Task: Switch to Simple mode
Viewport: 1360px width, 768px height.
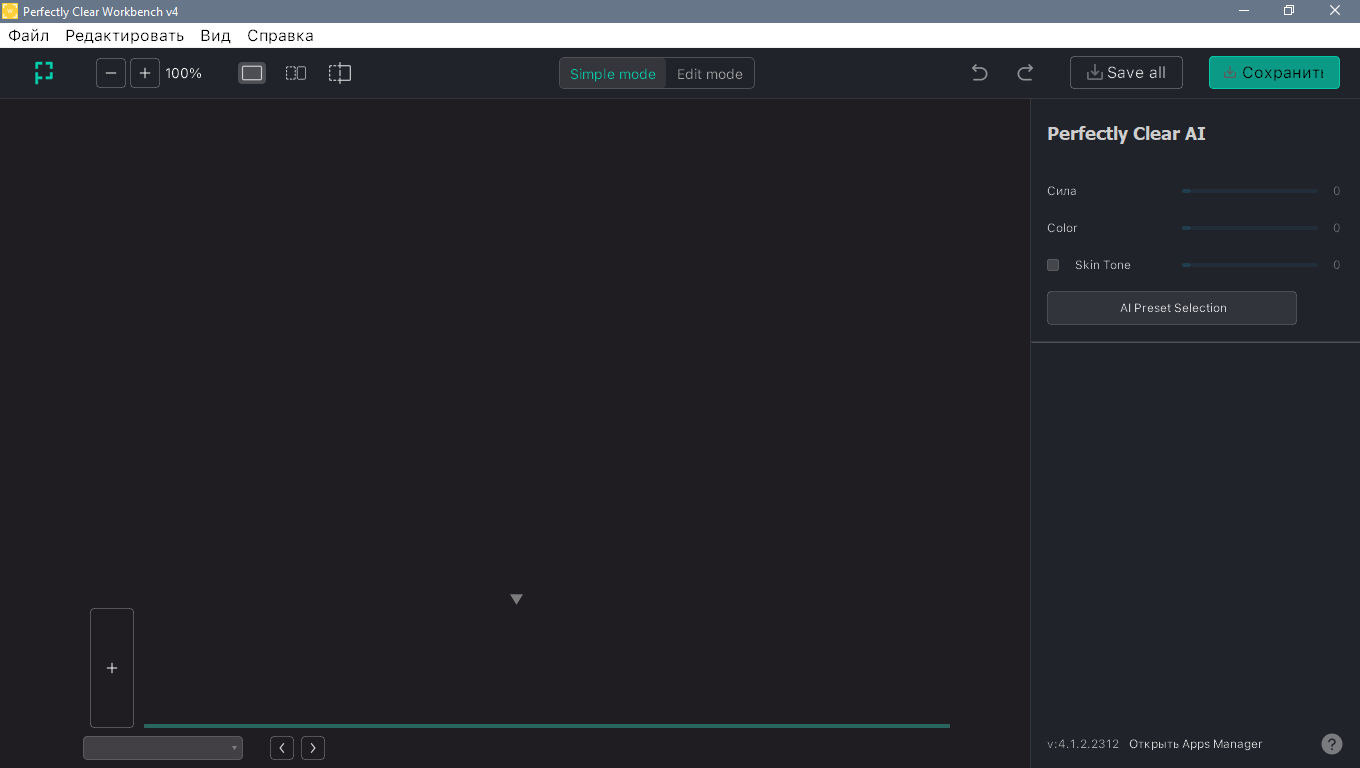Action: pos(612,74)
